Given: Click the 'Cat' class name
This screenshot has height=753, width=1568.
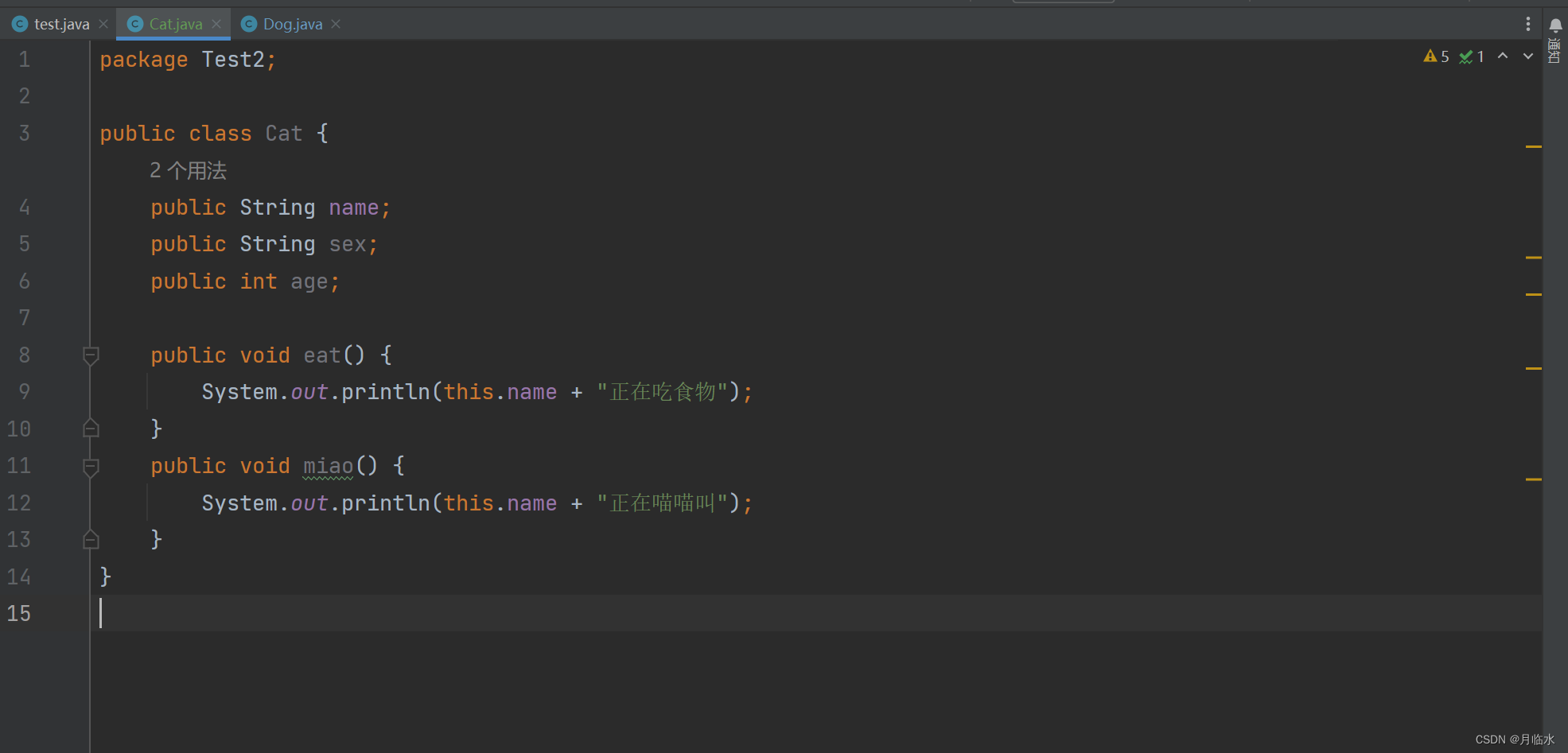Looking at the screenshot, I should tap(284, 134).
